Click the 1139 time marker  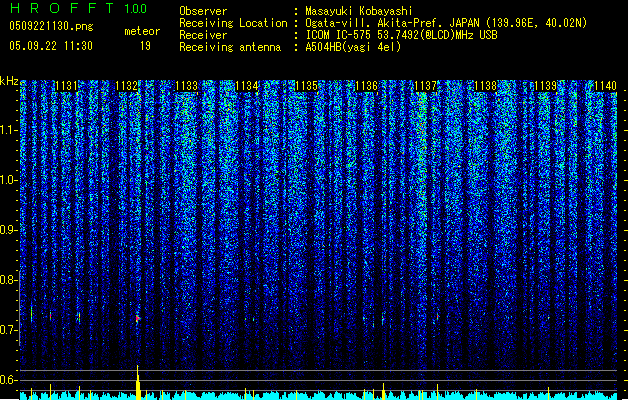click(546, 86)
